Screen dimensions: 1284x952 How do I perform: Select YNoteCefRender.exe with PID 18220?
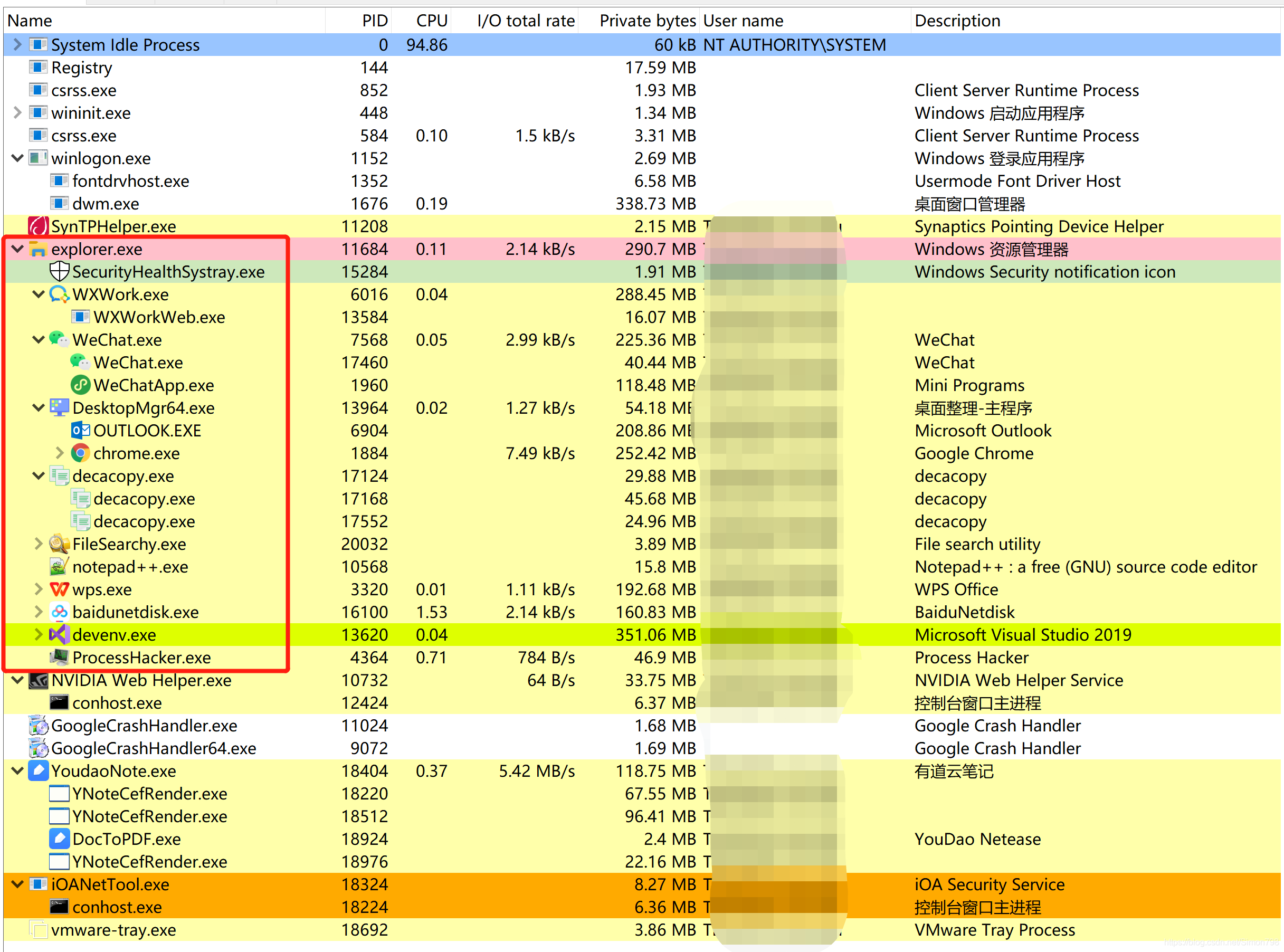642,794
